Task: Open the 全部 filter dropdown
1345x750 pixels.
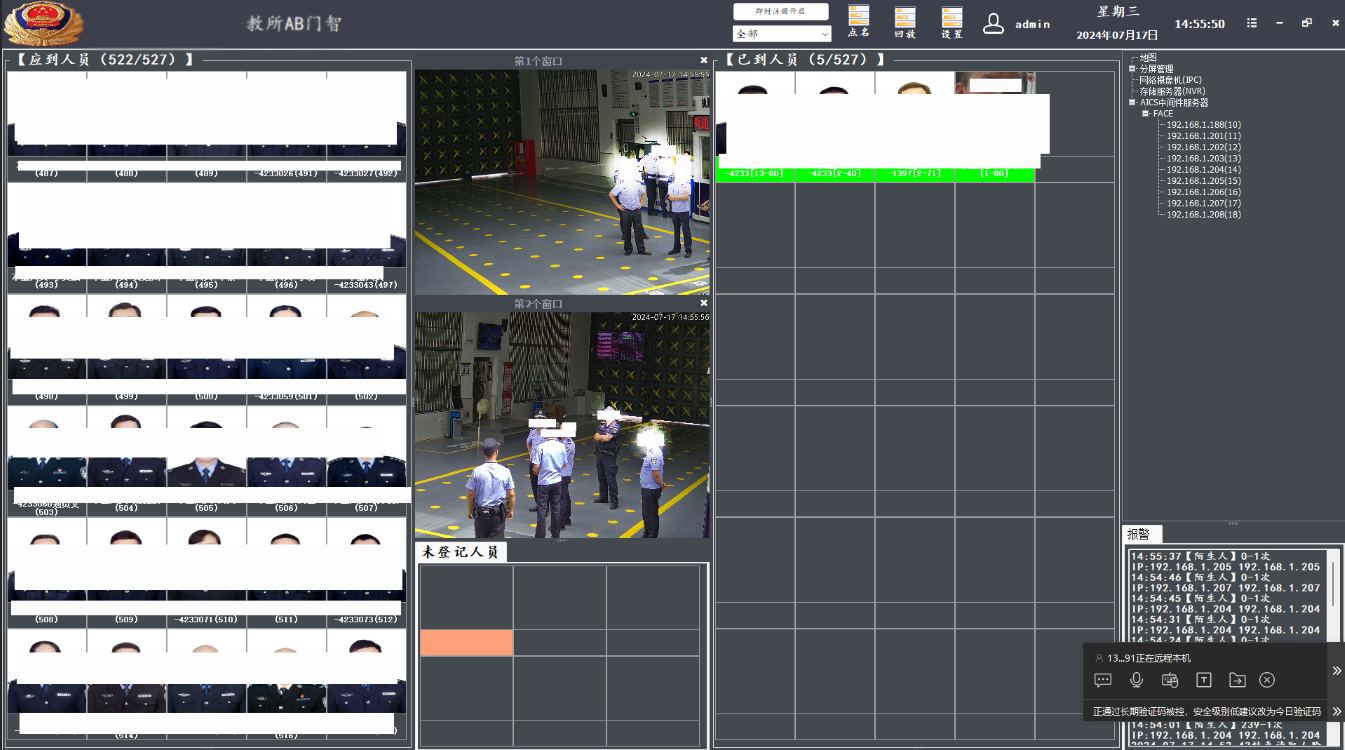Action: (x=782, y=34)
